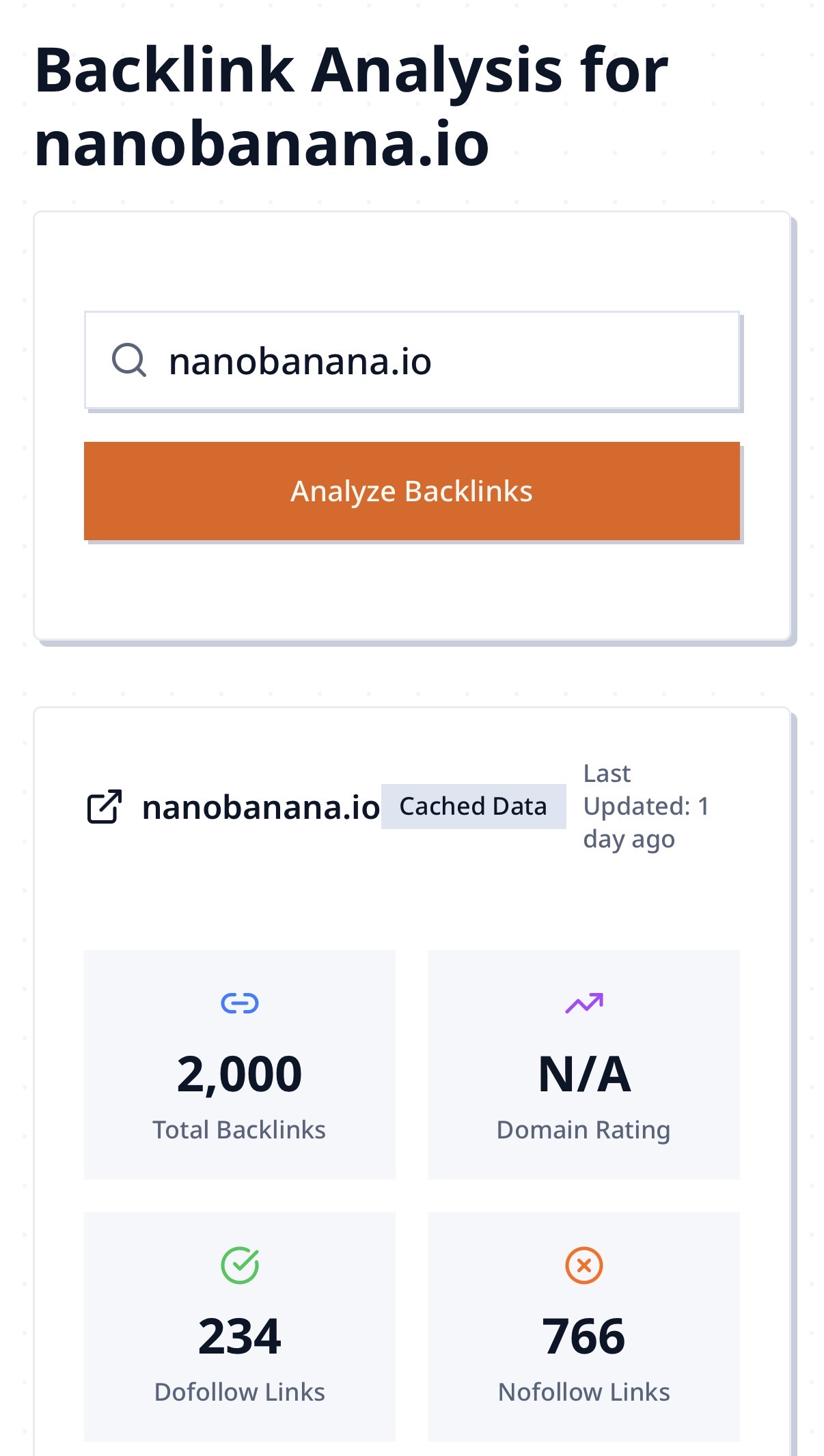Click the Cached Data badge
Viewport: 824px width, 1456px height.
coord(473,807)
